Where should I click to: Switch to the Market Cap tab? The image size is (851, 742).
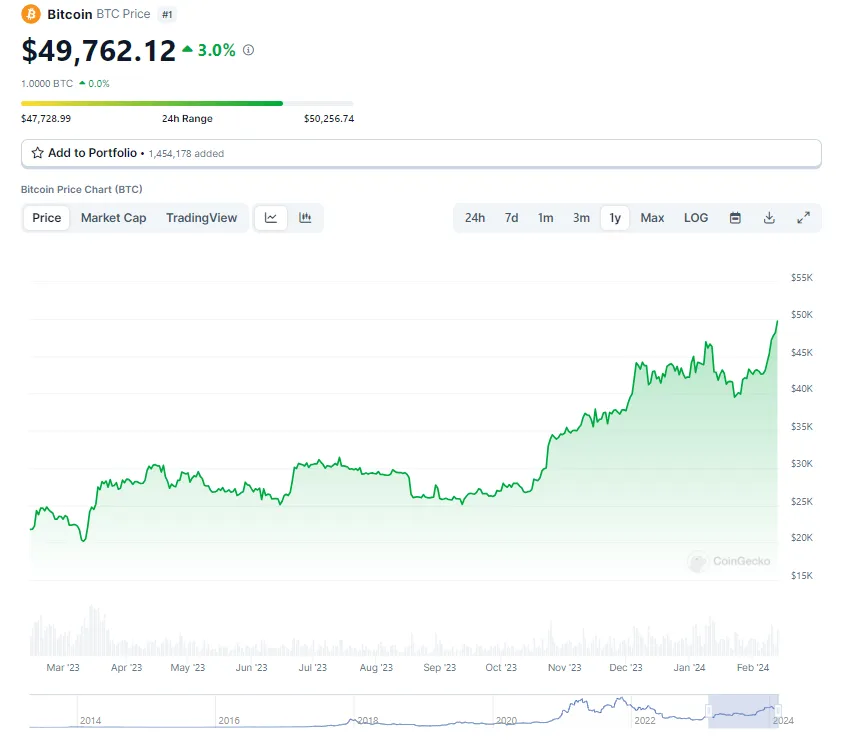[113, 218]
